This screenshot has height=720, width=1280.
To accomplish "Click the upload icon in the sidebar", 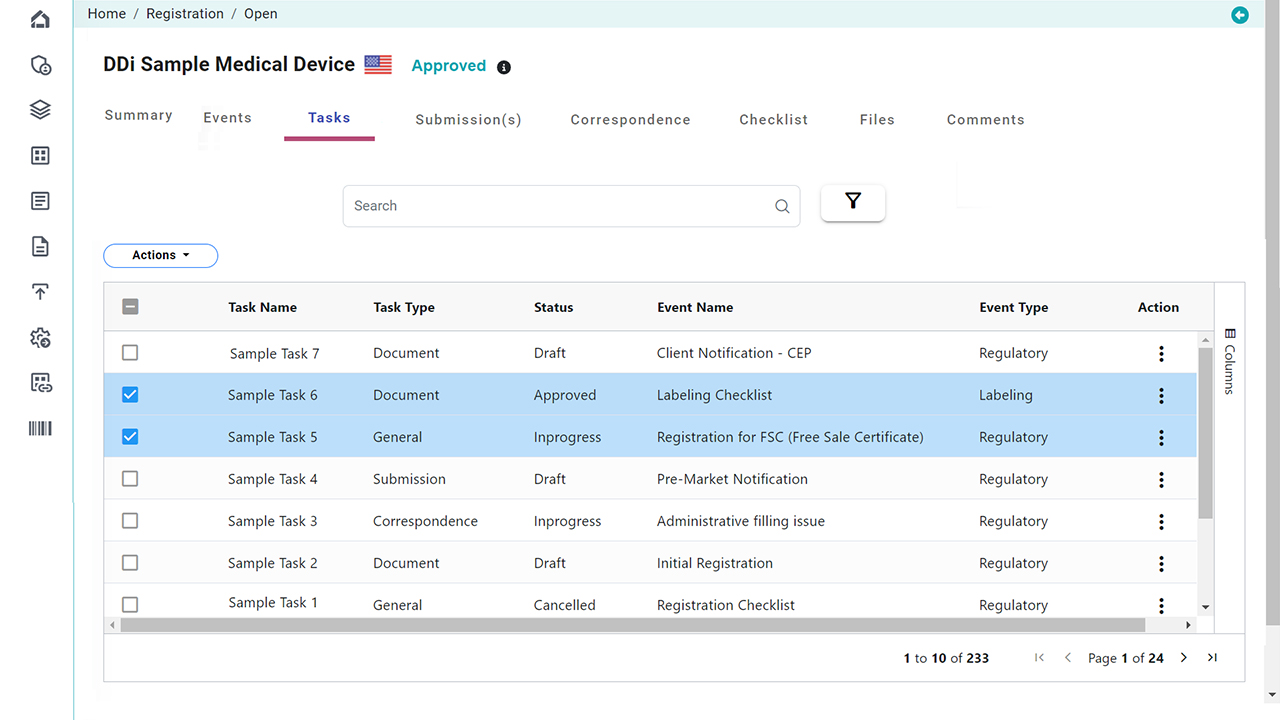I will (x=40, y=292).
